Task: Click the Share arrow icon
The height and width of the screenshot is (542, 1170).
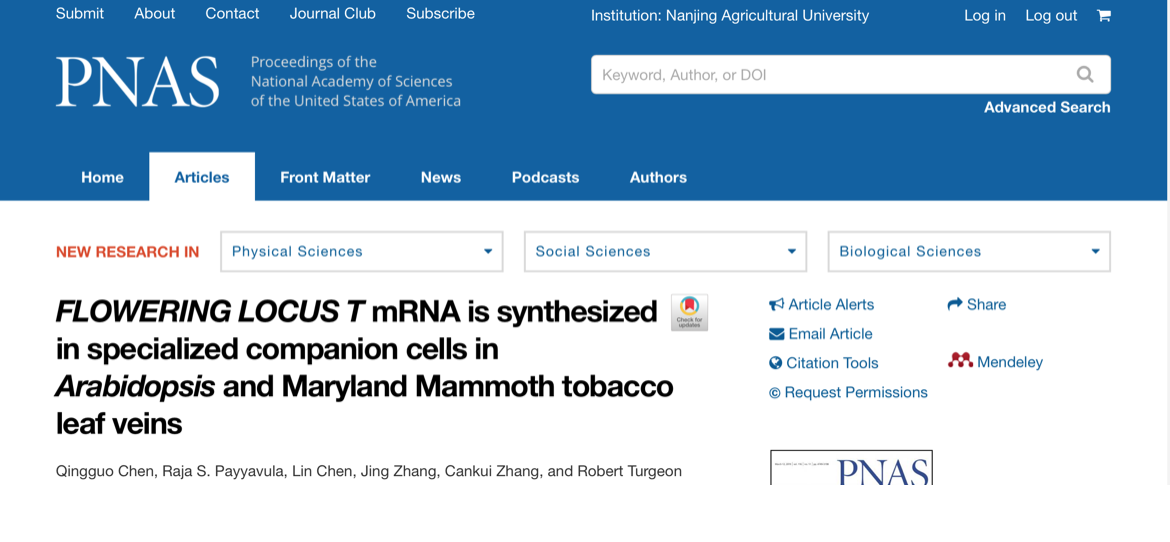Action: coord(954,304)
